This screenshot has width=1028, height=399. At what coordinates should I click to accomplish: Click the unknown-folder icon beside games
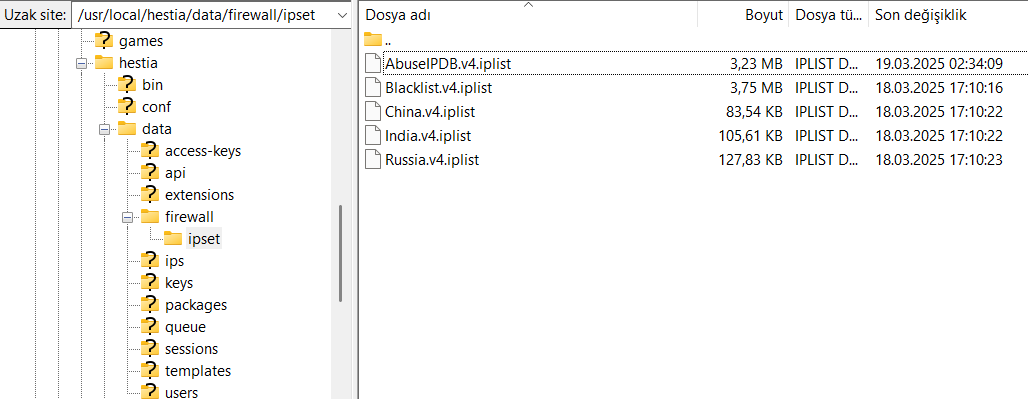coord(104,41)
